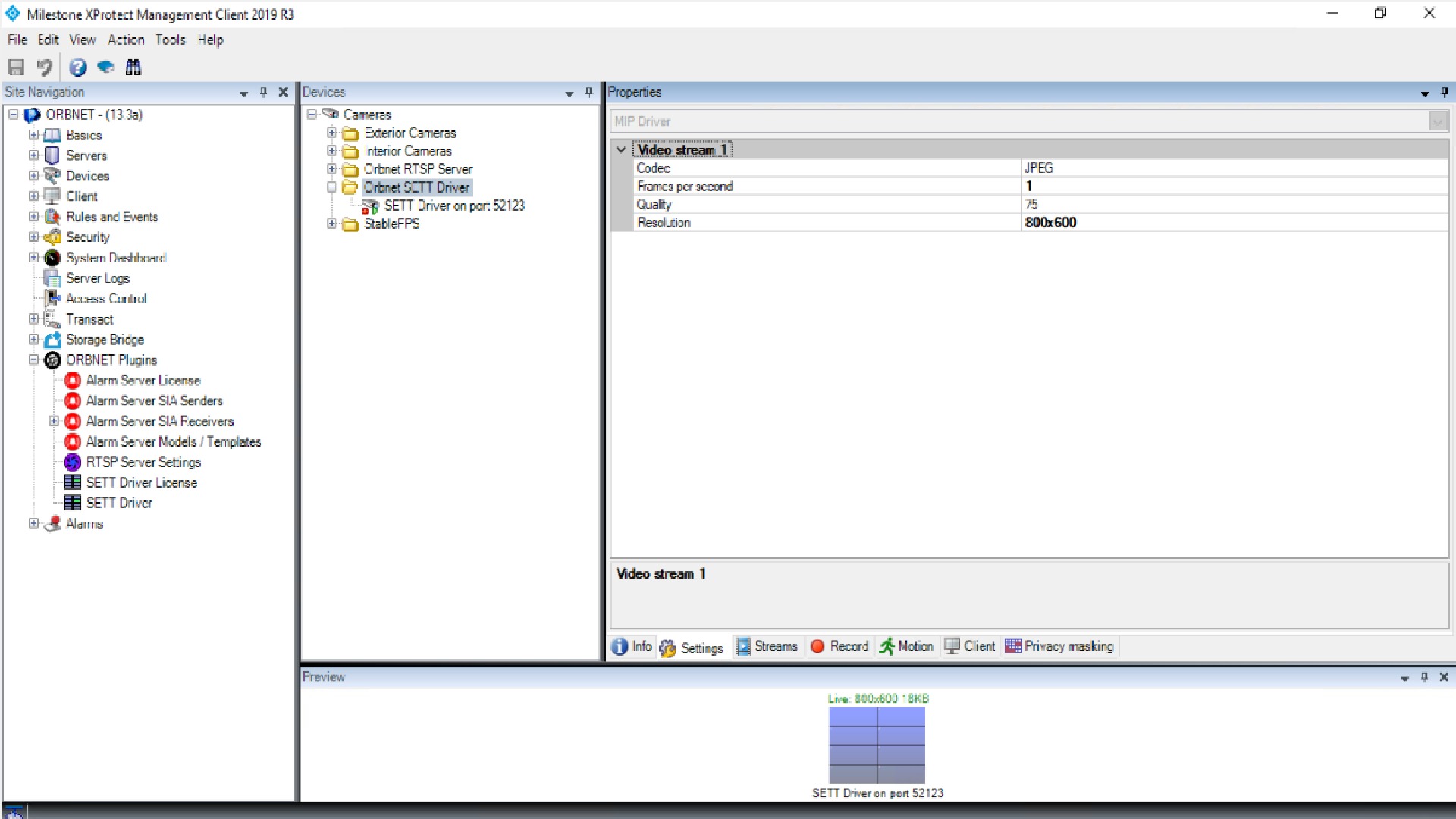This screenshot has height=819, width=1456.
Task: Click the Orbnet SETT Driver folder icon
Action: [x=350, y=187]
